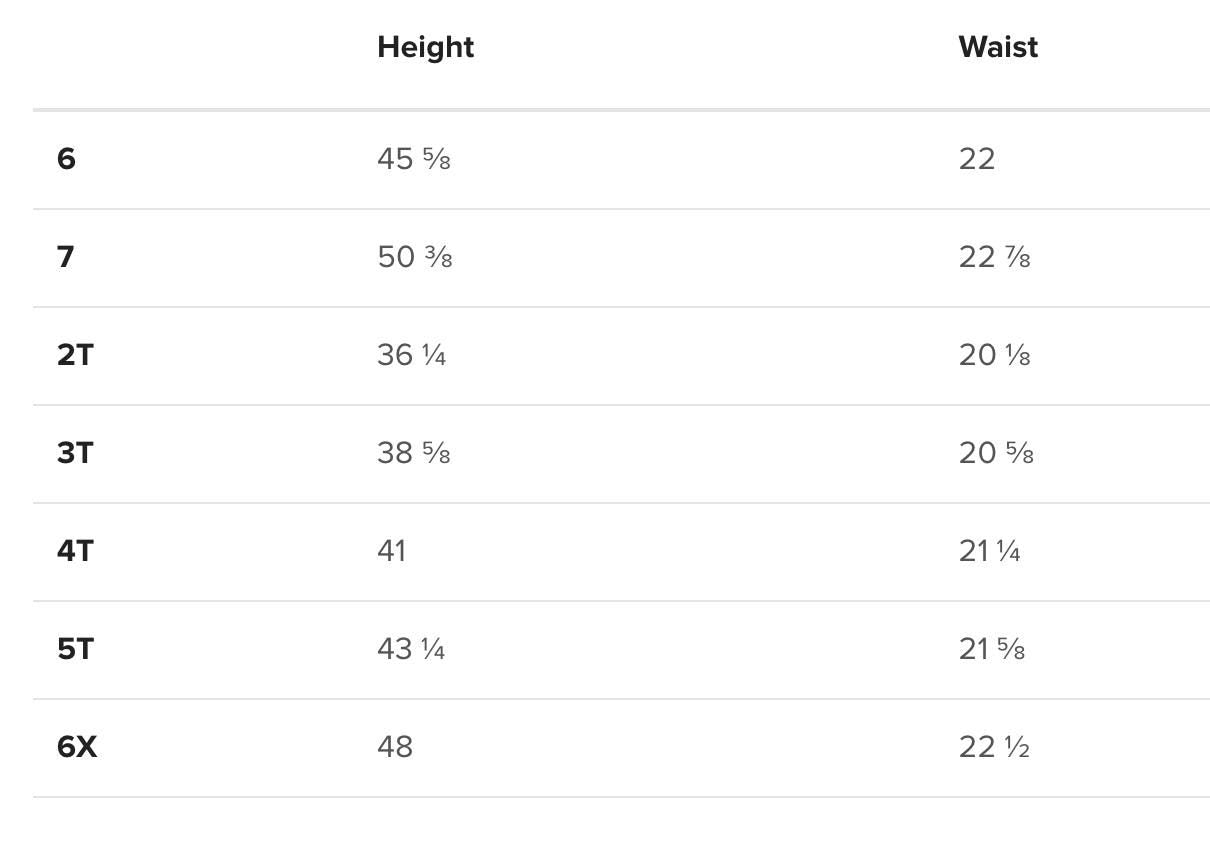This screenshot has width=1210, height=860.
Task: Click the height value 45 ⅝
Action: pos(413,159)
